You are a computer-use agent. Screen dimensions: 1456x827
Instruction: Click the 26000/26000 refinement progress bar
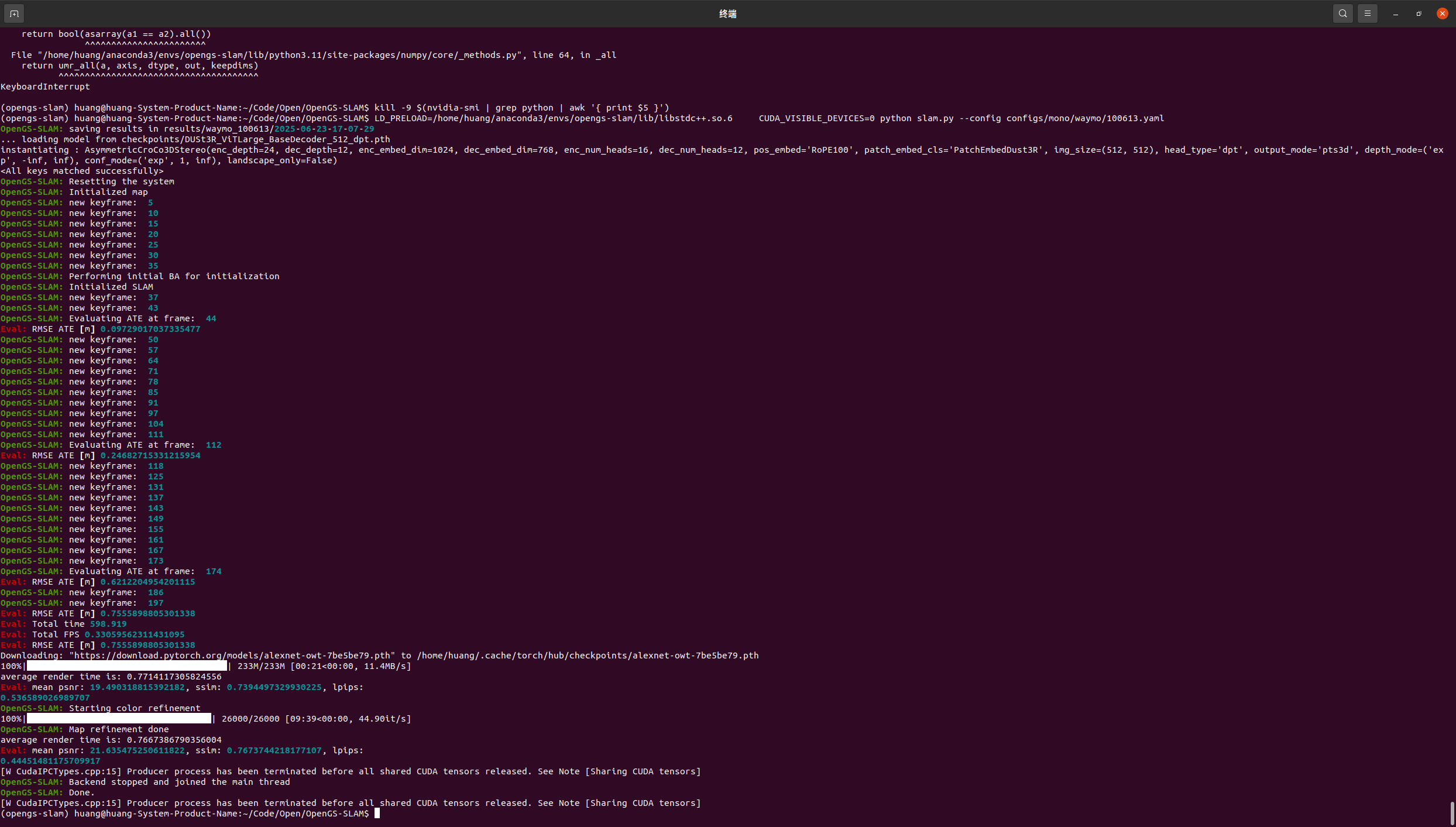click(x=119, y=719)
